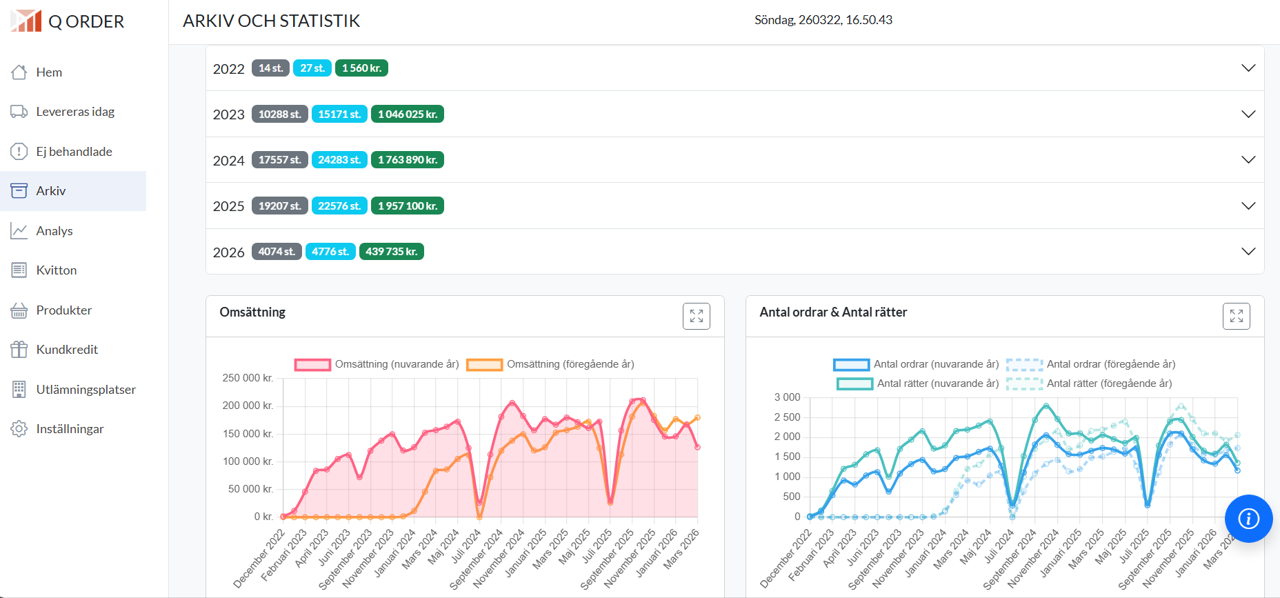Toggle Antal rätter (nuvarande år) series
Viewport: 1280px width, 598px height.
[x=918, y=383]
